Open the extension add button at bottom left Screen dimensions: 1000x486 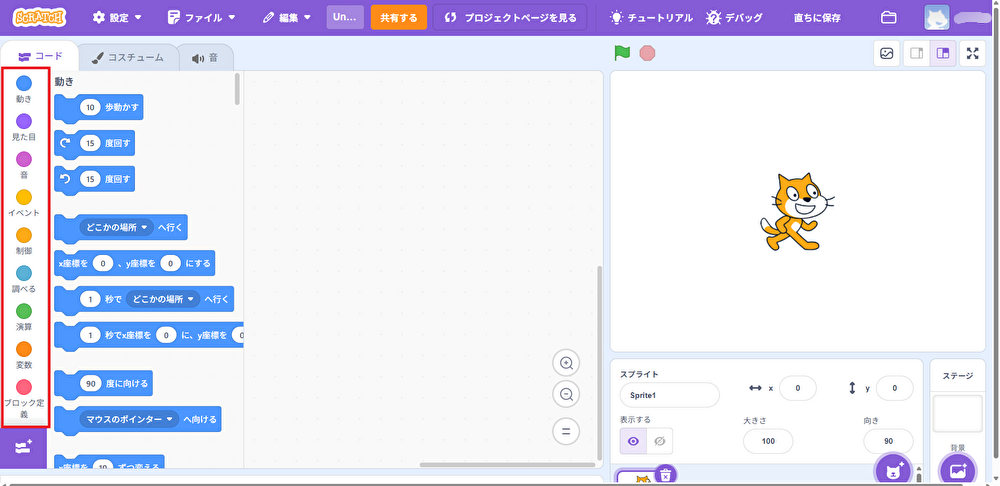tap(24, 448)
